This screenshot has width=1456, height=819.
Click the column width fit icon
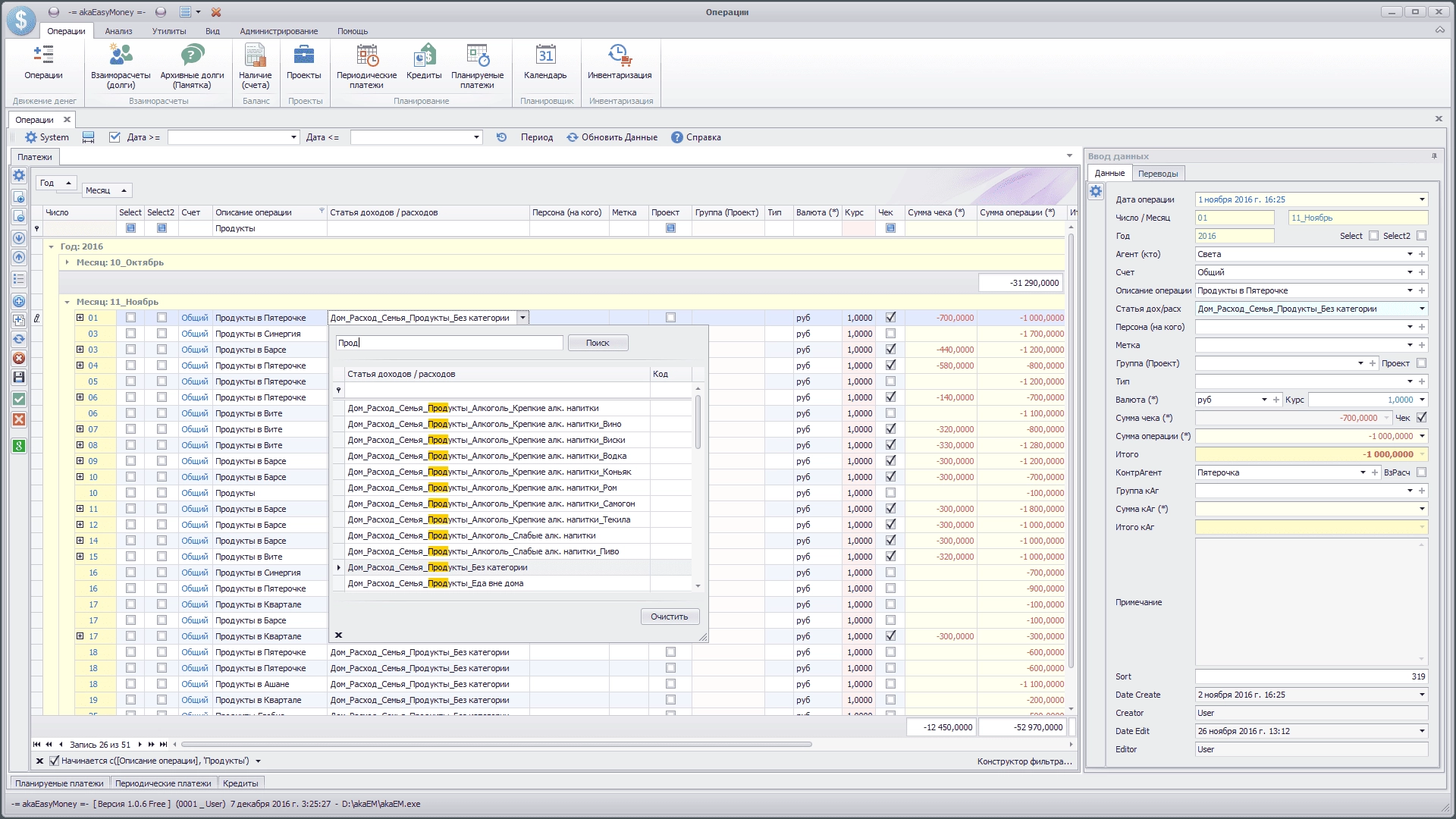(x=89, y=137)
